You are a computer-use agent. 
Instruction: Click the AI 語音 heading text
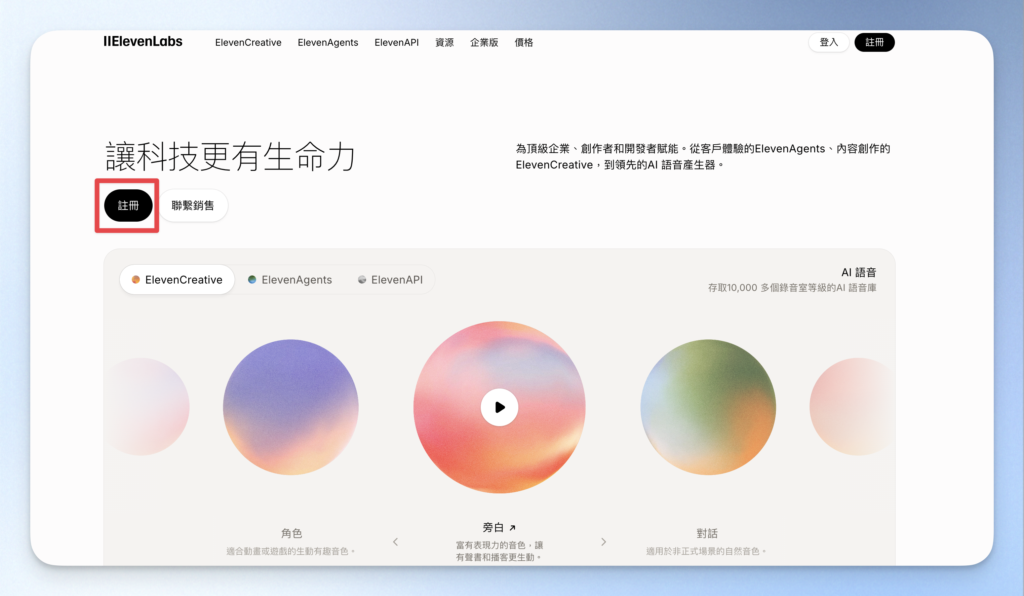click(858, 272)
